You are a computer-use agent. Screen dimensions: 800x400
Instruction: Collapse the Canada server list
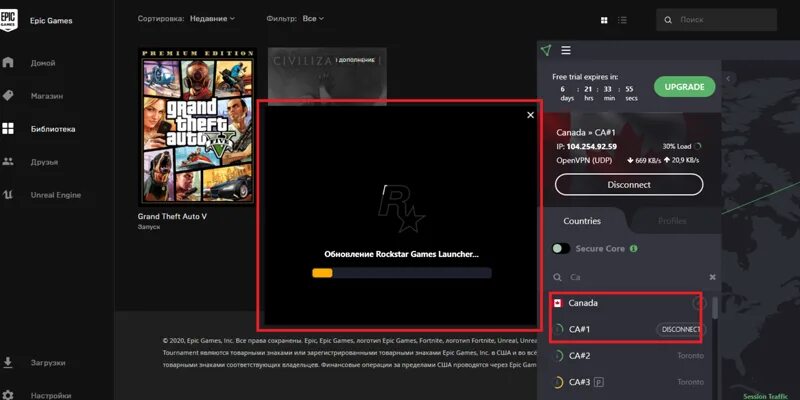tap(699, 303)
